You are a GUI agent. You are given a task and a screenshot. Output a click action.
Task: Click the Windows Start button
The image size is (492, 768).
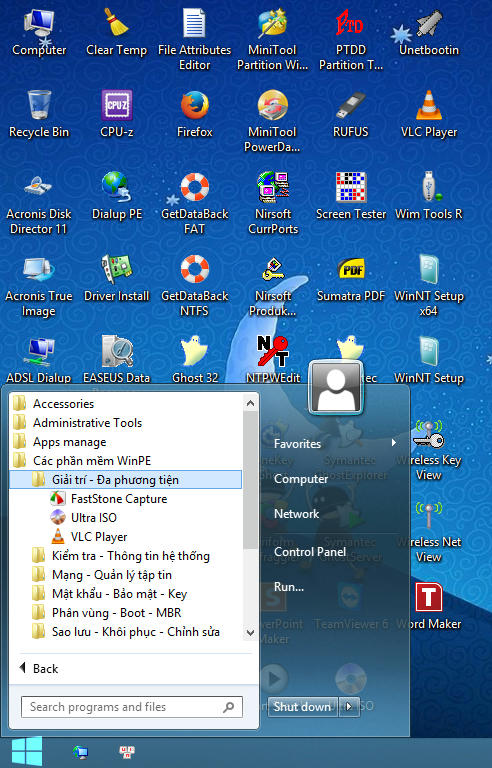(x=27, y=752)
